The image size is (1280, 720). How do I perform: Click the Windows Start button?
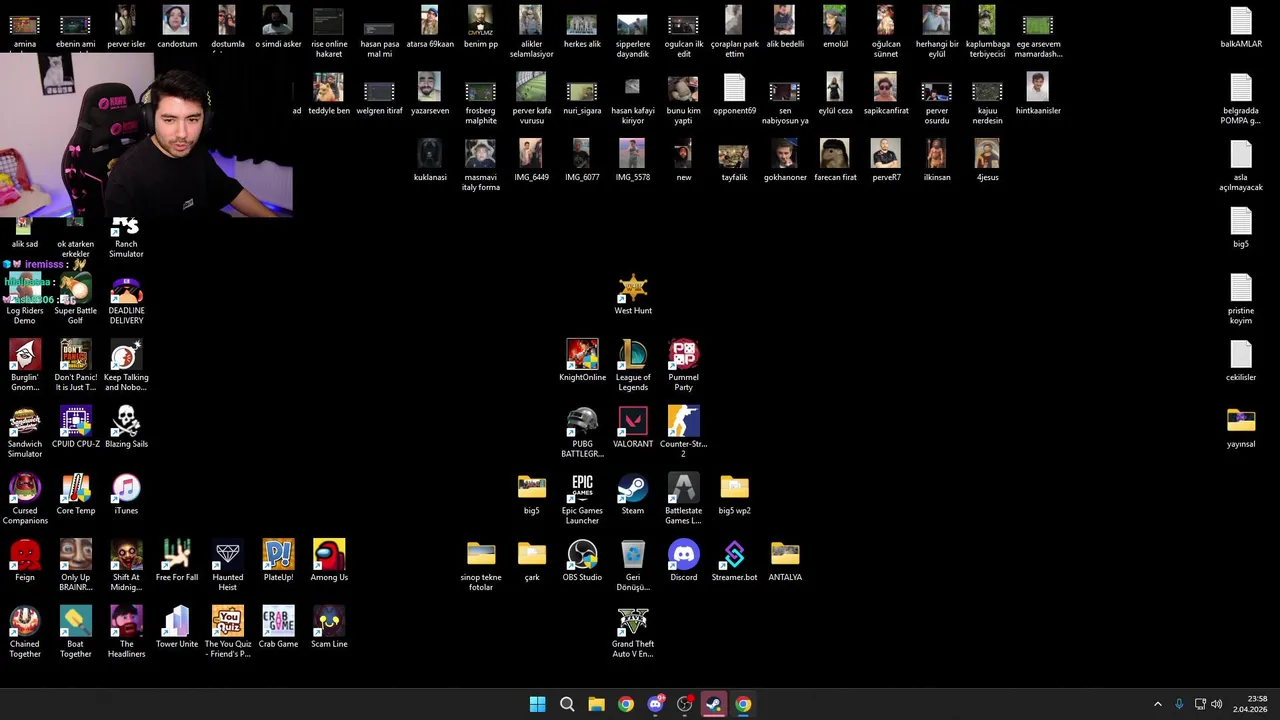537,704
